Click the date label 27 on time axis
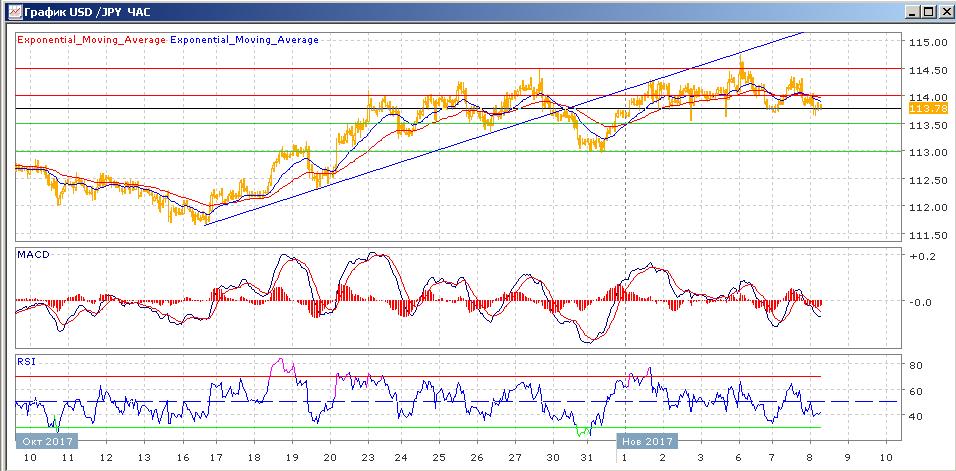The width and height of the screenshot is (956, 471). tap(516, 457)
